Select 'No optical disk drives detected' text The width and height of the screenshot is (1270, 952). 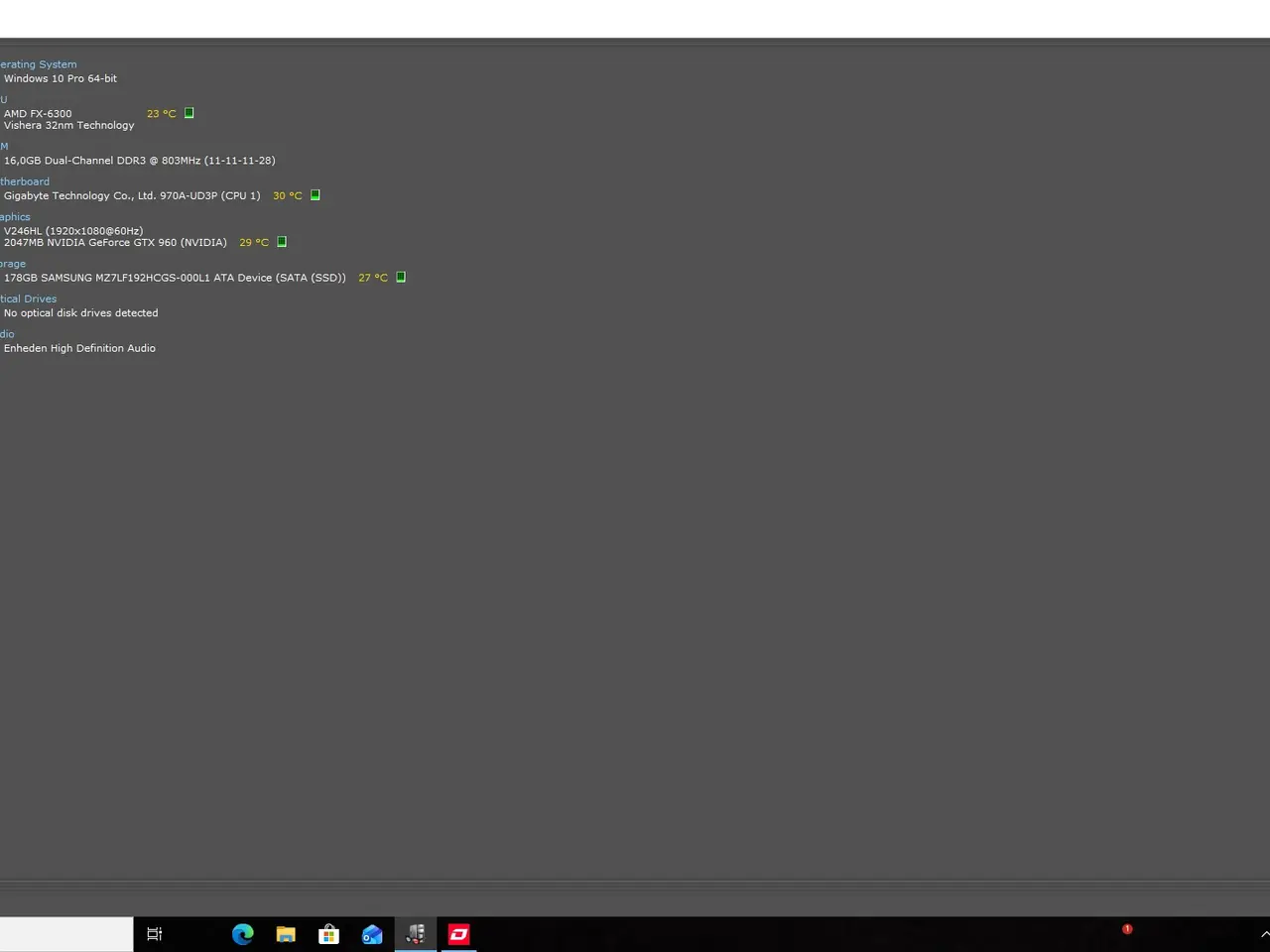80,313
